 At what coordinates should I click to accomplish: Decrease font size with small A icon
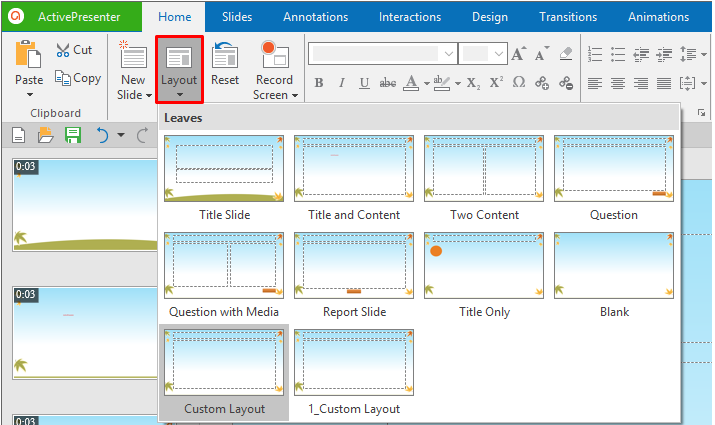tap(542, 54)
